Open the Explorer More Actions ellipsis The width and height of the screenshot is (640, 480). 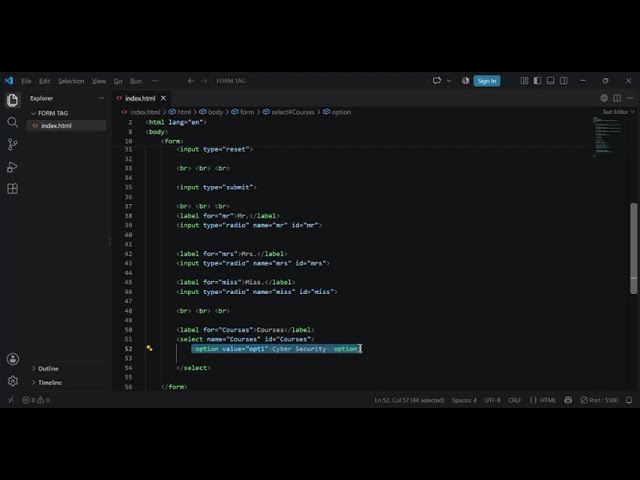point(101,98)
